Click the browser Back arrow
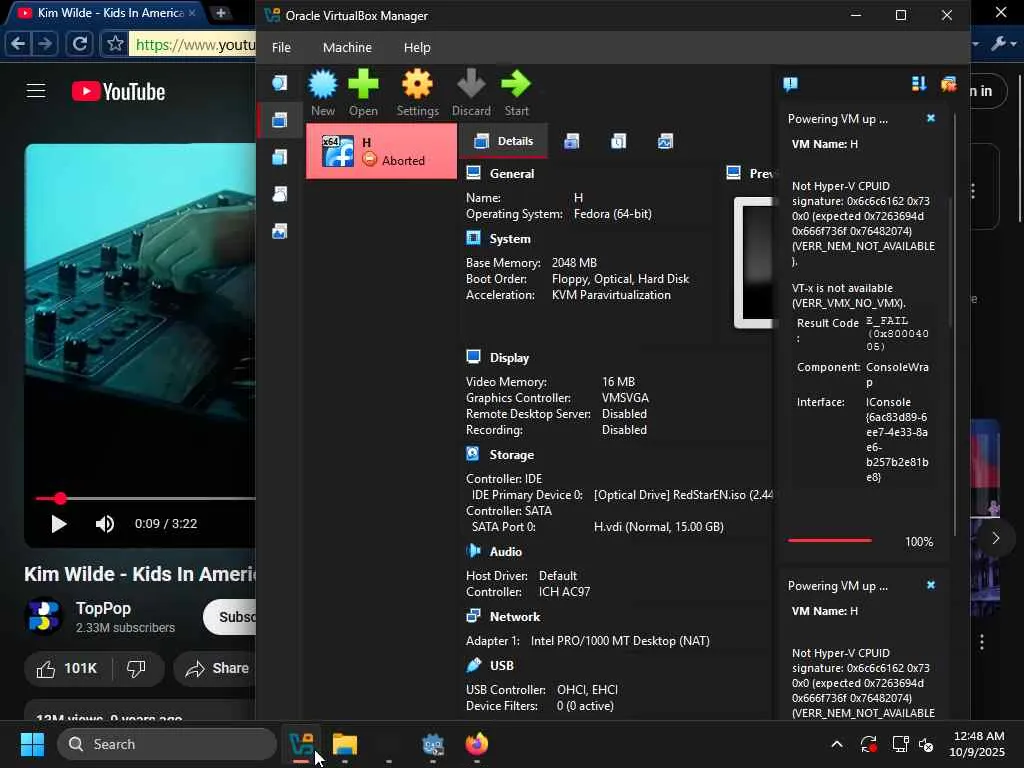1024x768 pixels. tap(18, 44)
